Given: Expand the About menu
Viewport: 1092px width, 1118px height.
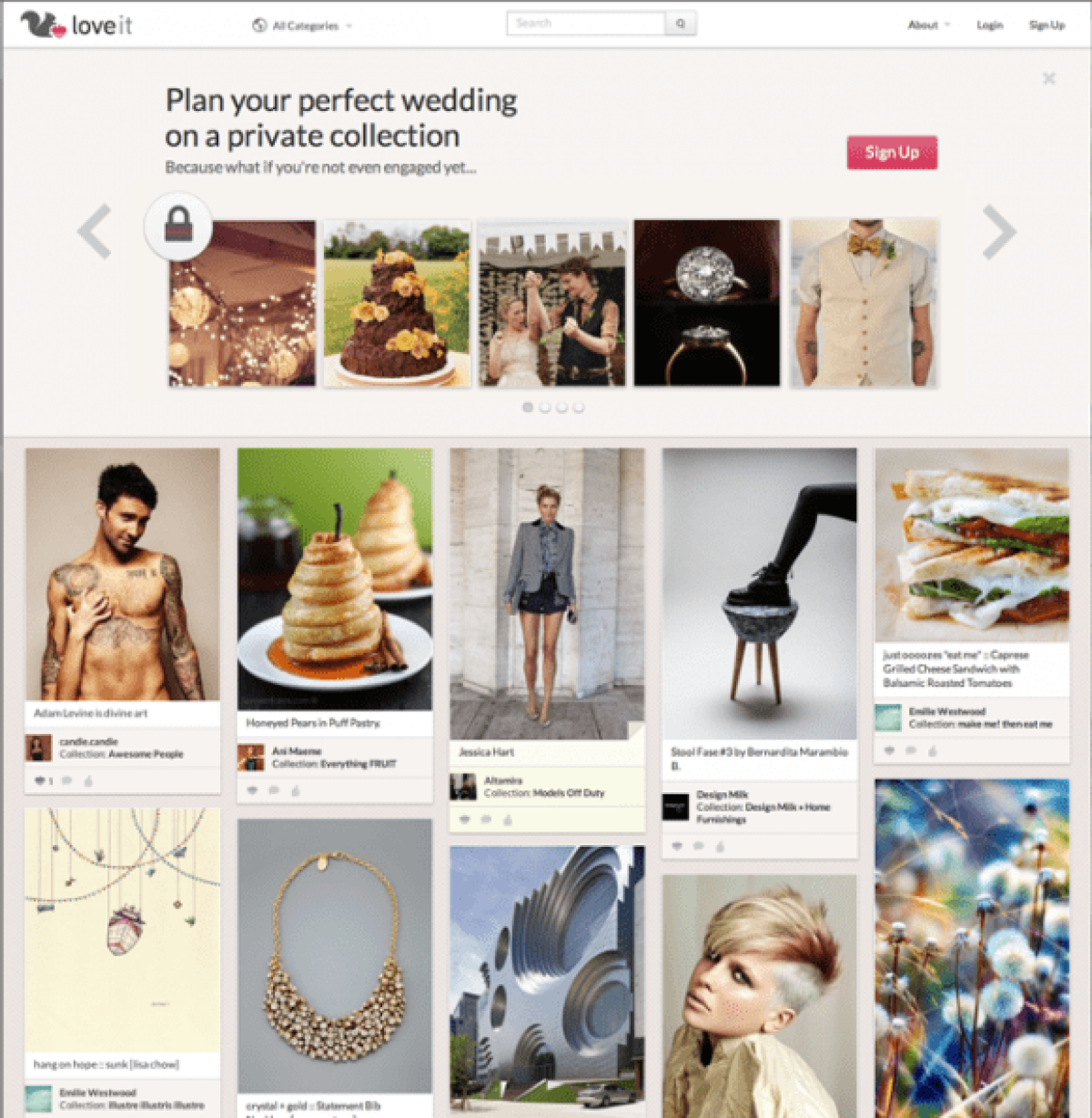Looking at the screenshot, I should point(928,25).
